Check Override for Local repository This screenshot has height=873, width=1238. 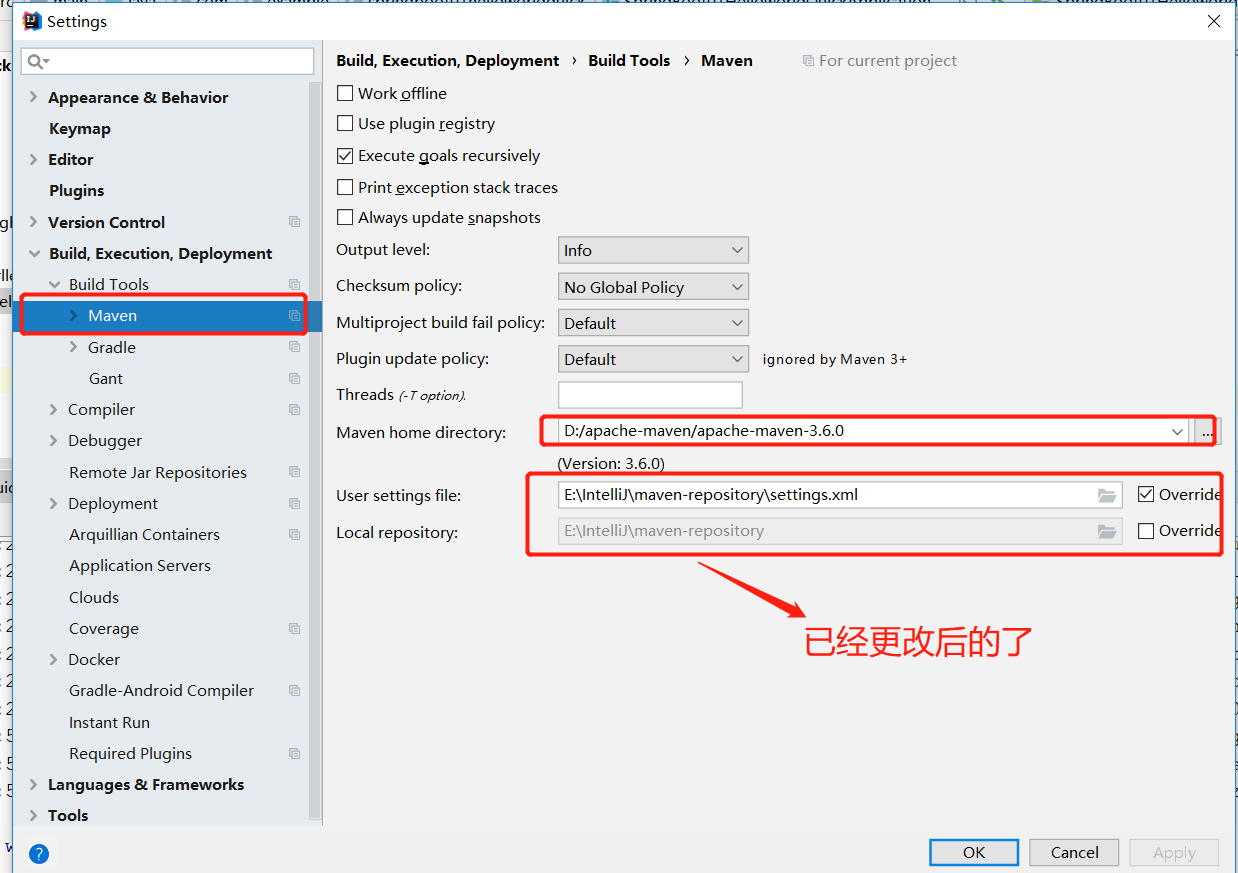pyautogui.click(x=1146, y=531)
